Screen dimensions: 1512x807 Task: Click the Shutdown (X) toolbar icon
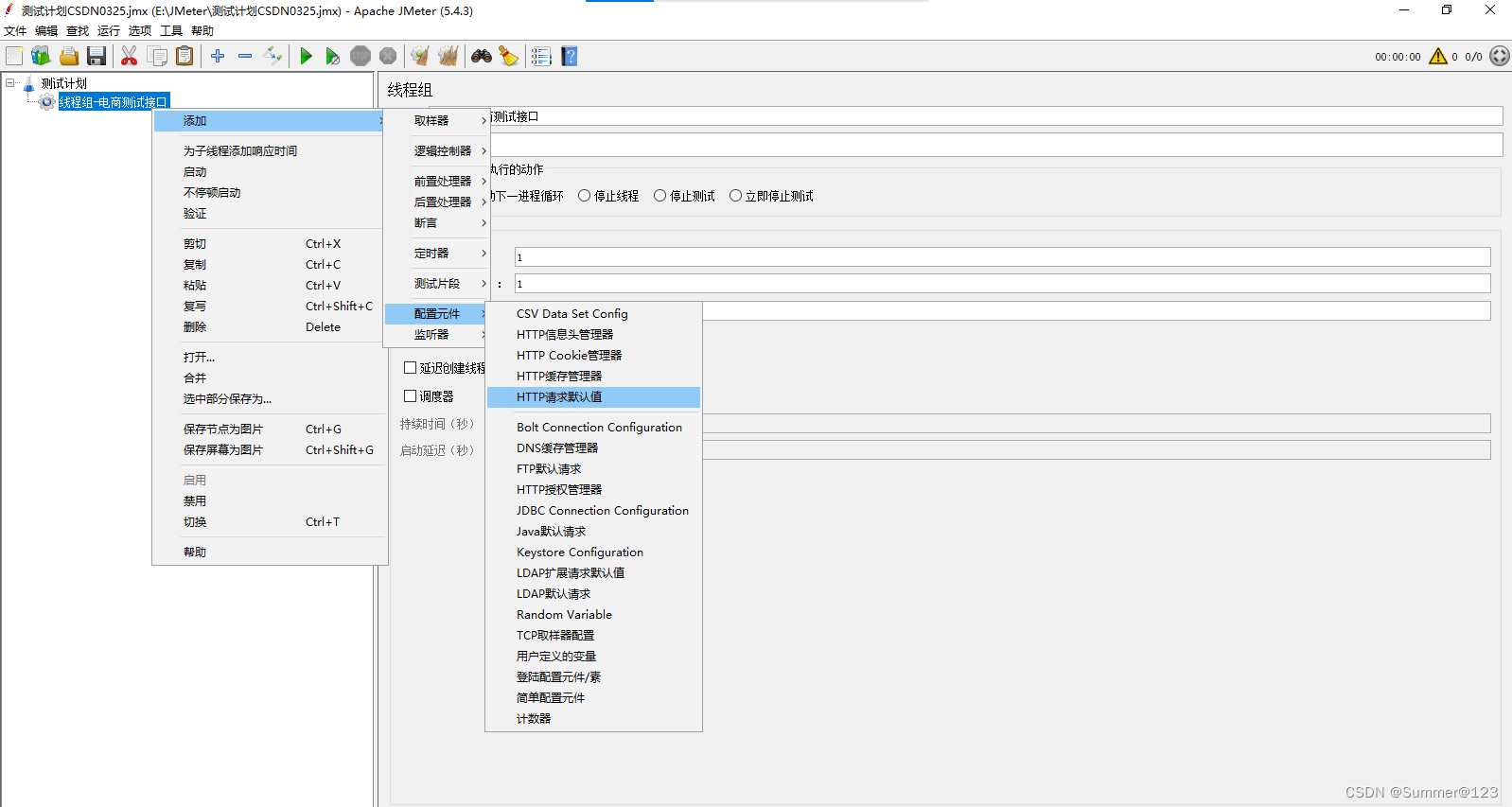coord(388,56)
